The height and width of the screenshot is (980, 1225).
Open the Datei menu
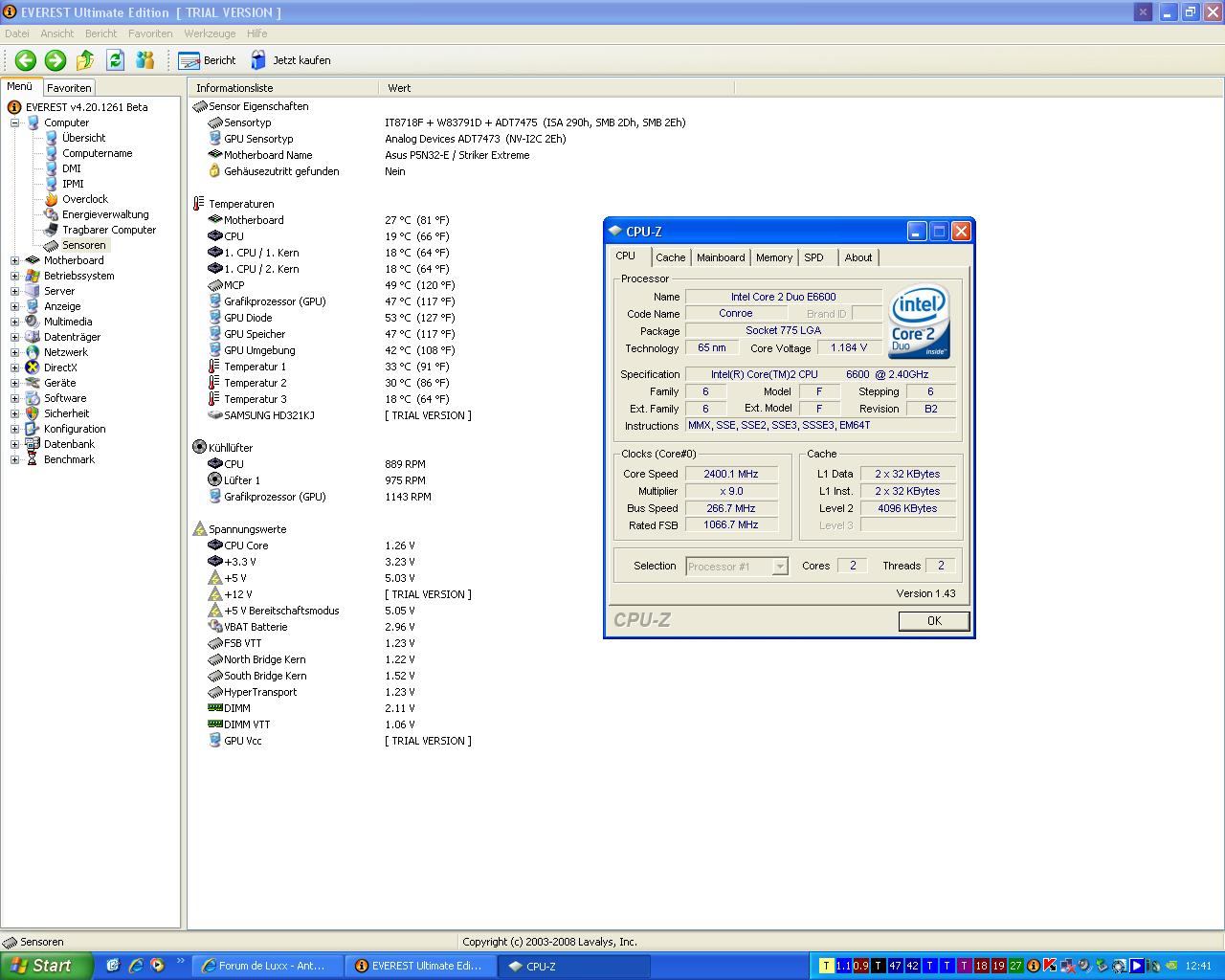[17, 33]
